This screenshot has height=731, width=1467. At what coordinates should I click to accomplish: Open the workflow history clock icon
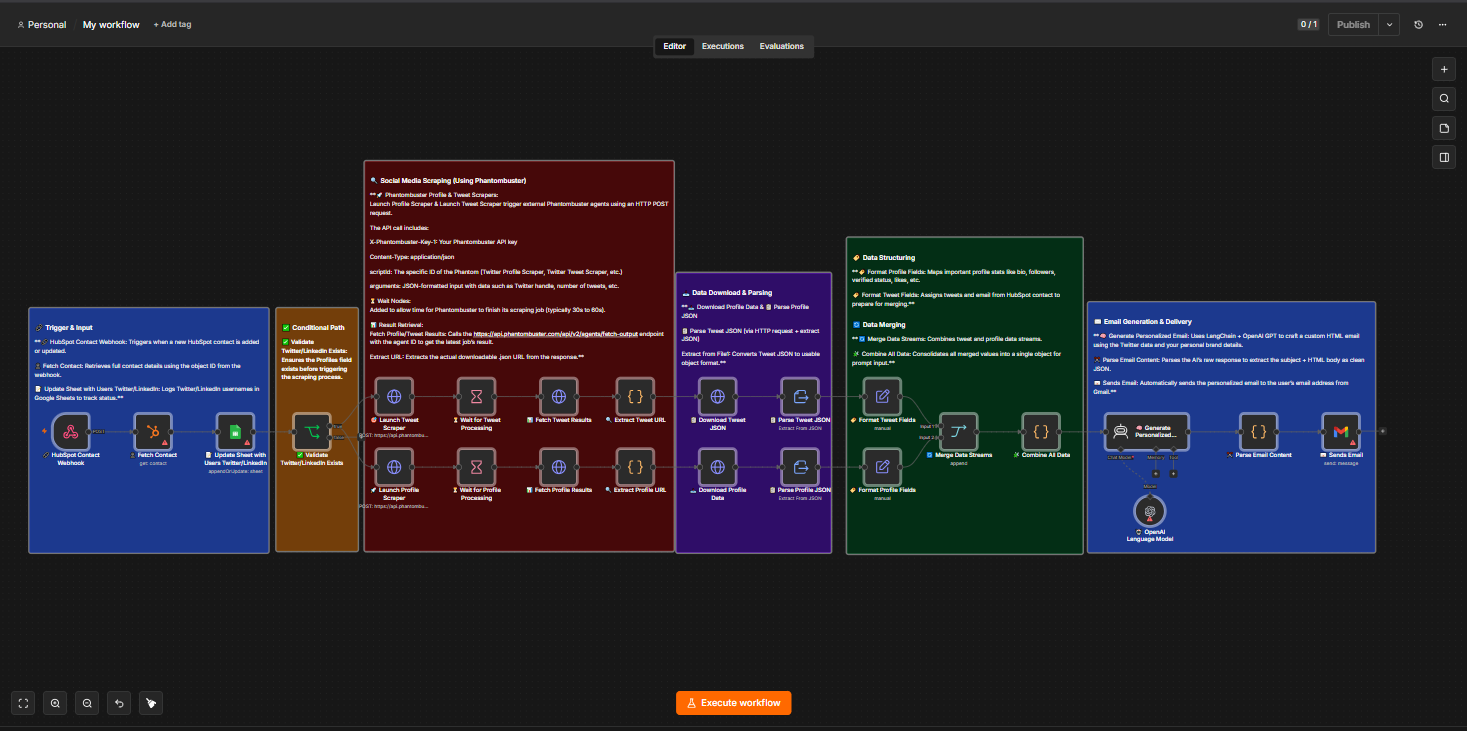click(x=1418, y=24)
